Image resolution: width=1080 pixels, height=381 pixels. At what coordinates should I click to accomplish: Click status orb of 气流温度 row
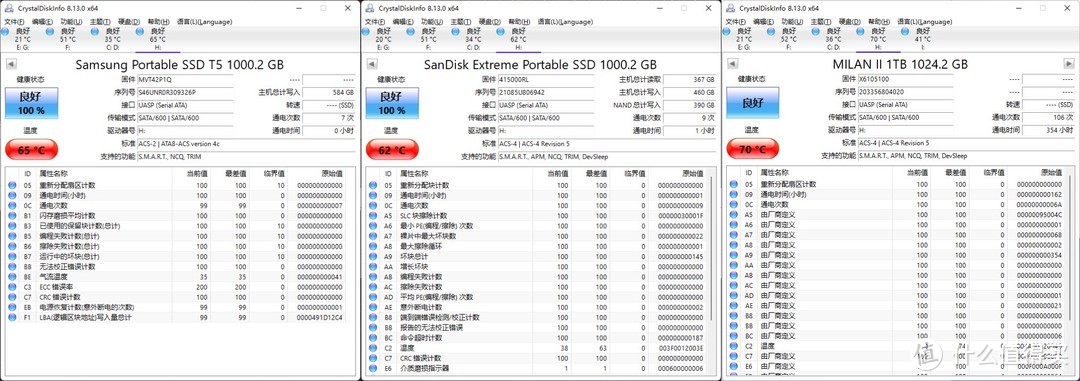coord(12,277)
